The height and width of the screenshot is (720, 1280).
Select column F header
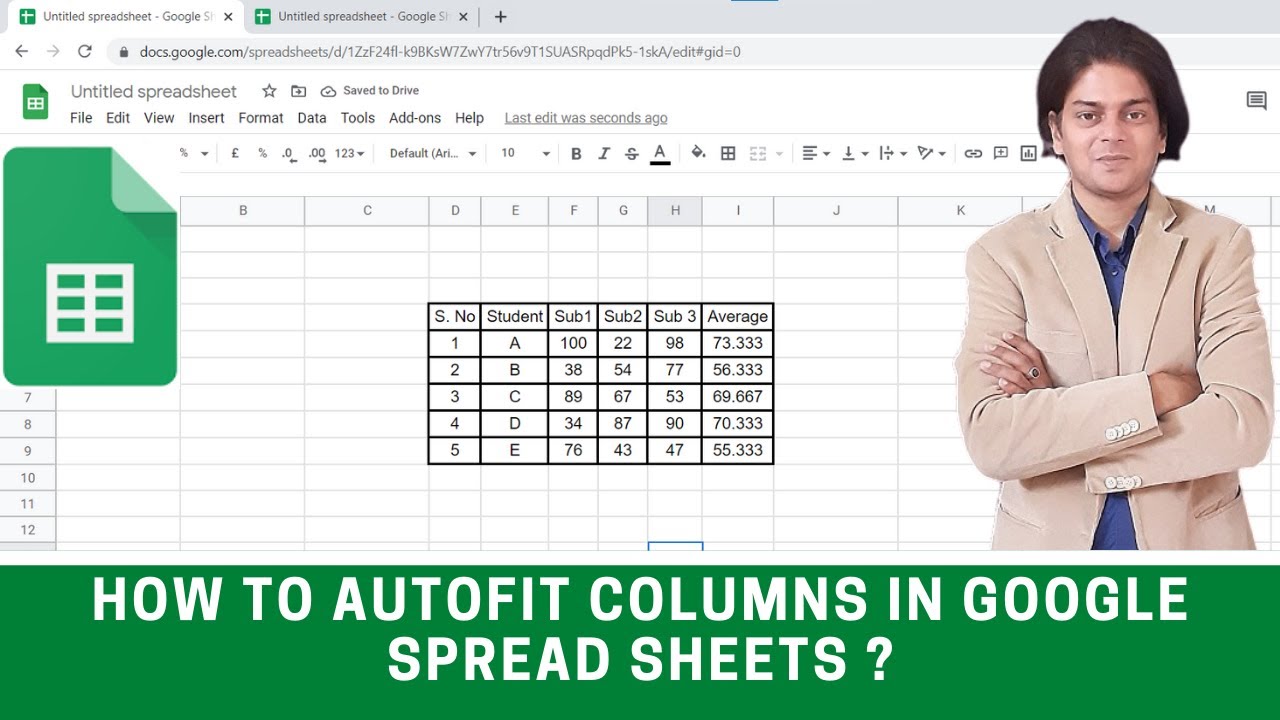point(574,210)
